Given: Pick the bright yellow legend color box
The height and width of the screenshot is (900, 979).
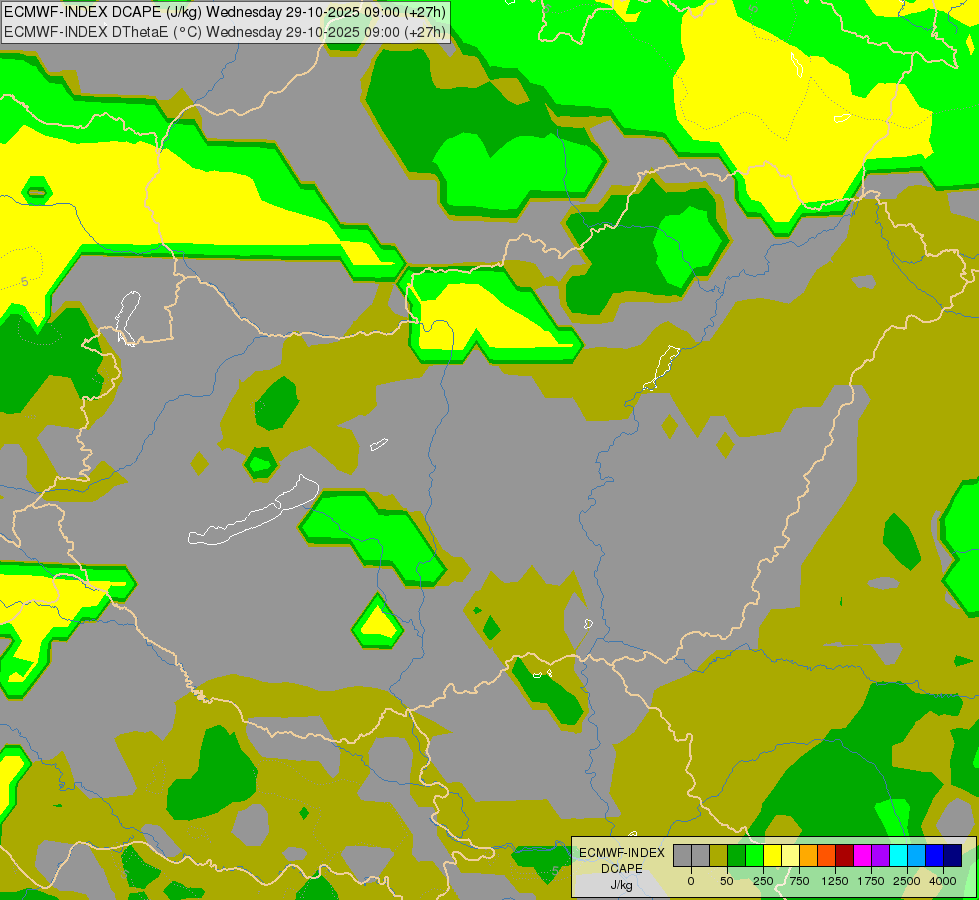Looking at the screenshot, I should (772, 855).
